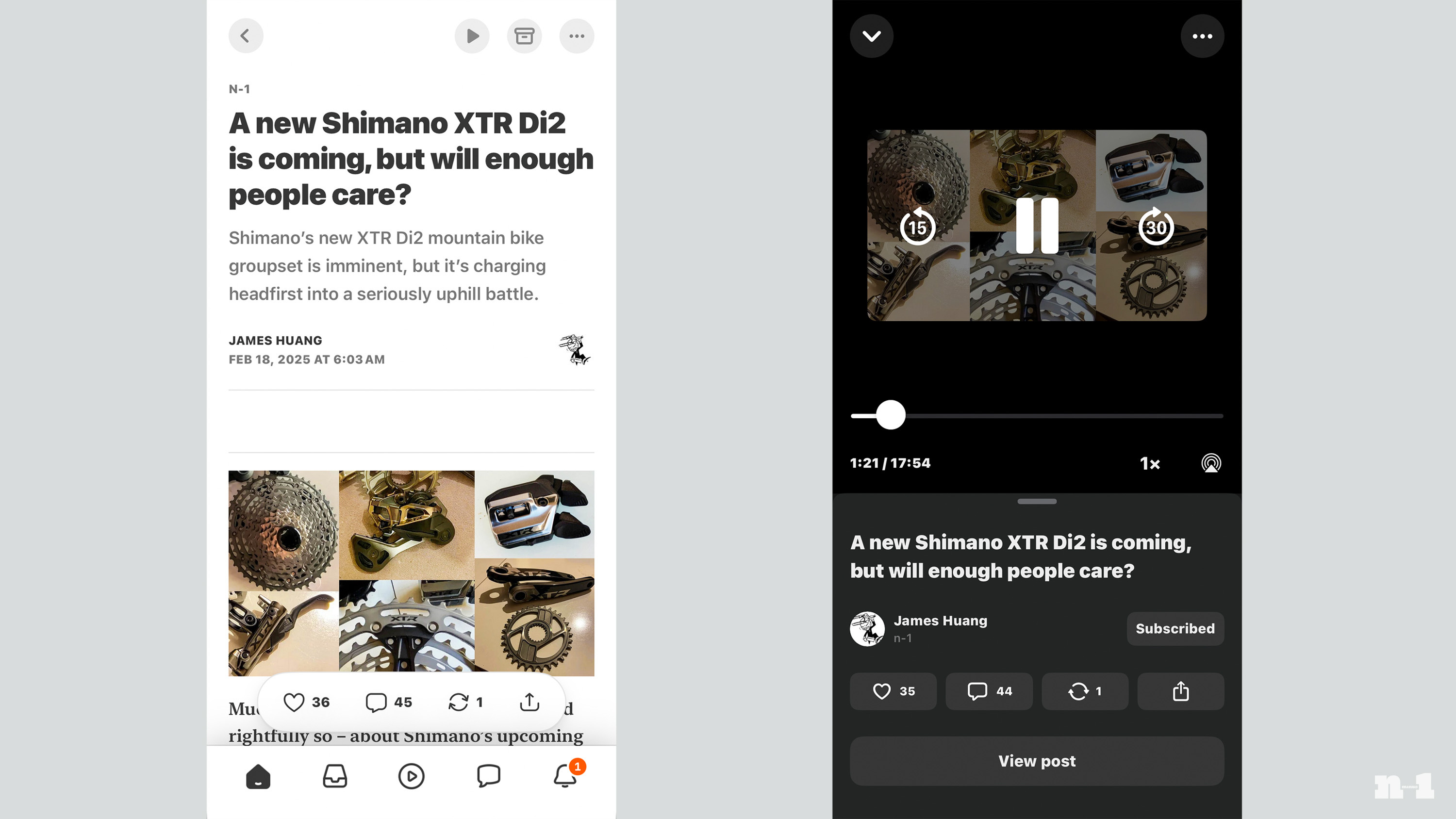Screen dimensions: 1456x819
Task: Click the View post button
Action: [x=1037, y=761]
